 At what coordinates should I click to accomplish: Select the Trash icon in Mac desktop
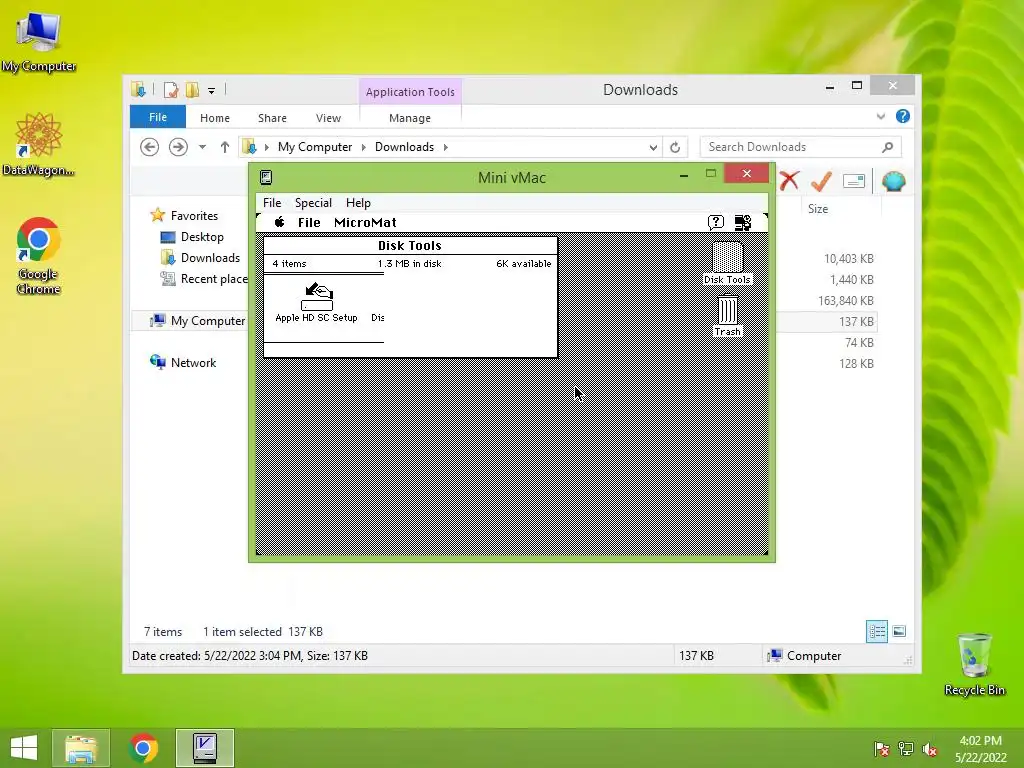pyautogui.click(x=728, y=315)
